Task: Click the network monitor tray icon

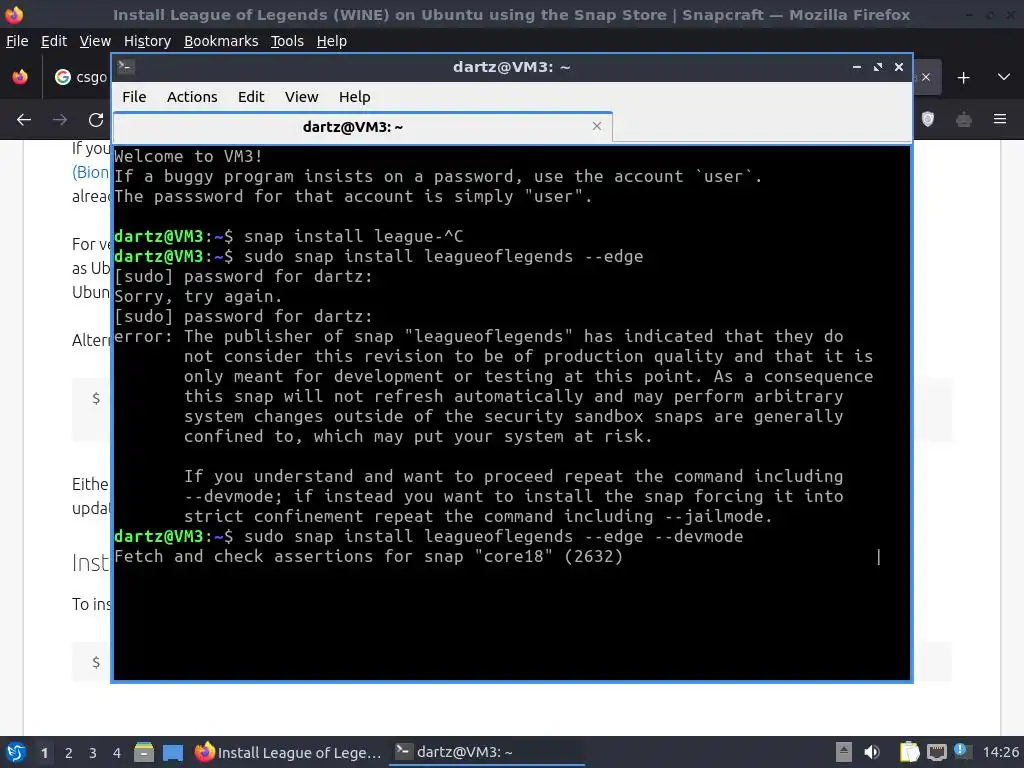Action: point(936,752)
